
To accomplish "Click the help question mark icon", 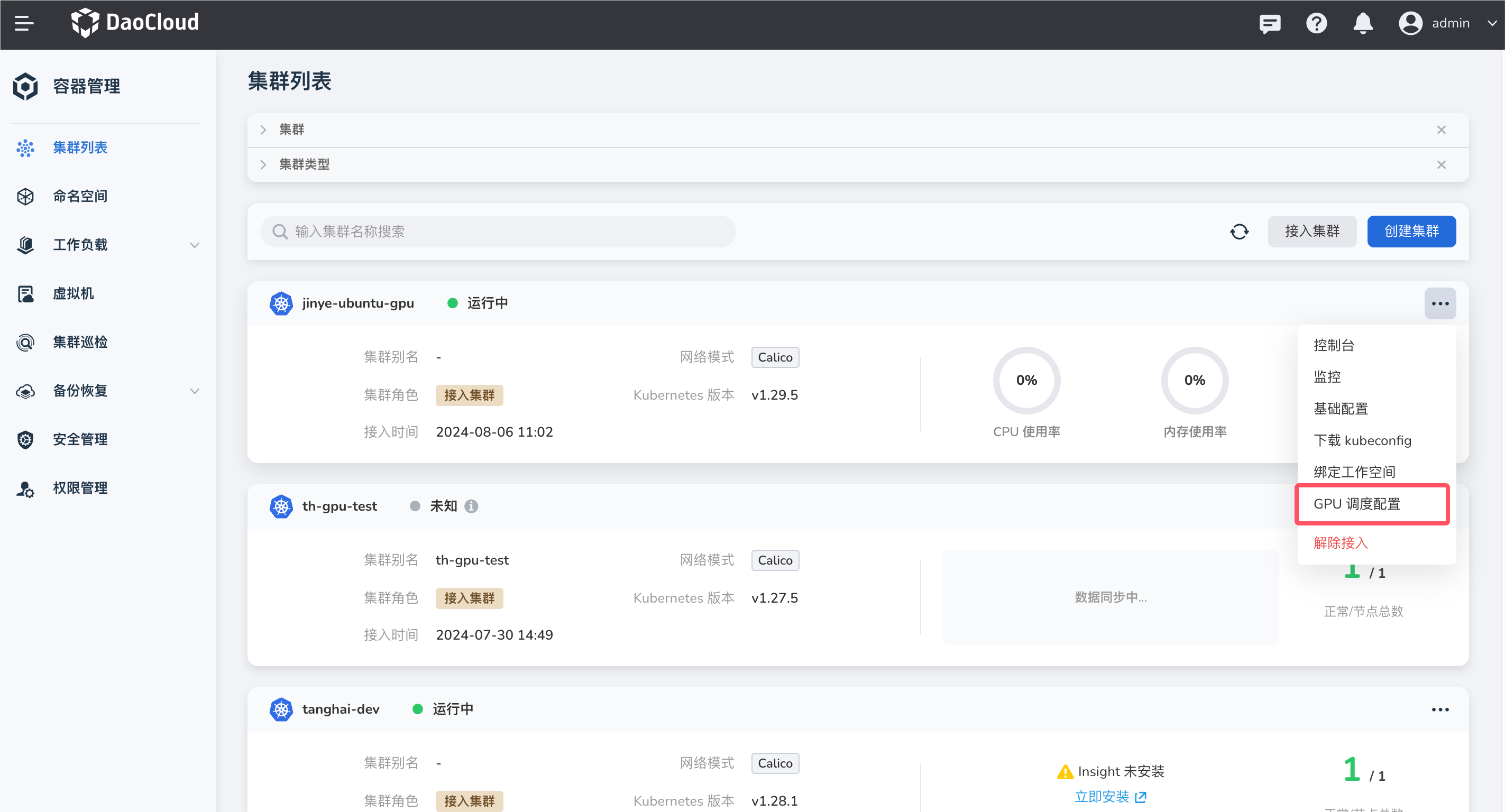I will tap(1316, 23).
